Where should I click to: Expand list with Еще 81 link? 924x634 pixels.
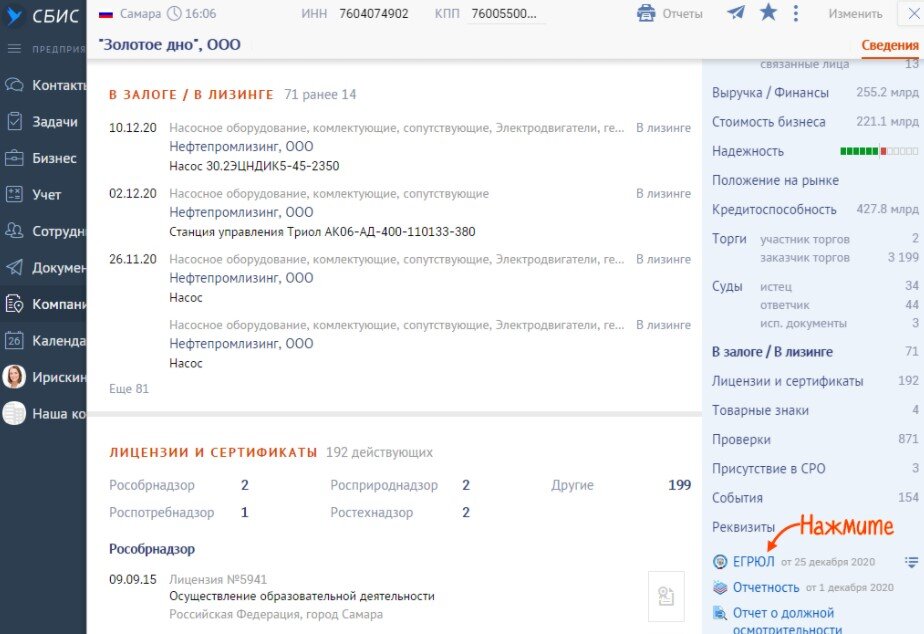[x=128, y=389]
